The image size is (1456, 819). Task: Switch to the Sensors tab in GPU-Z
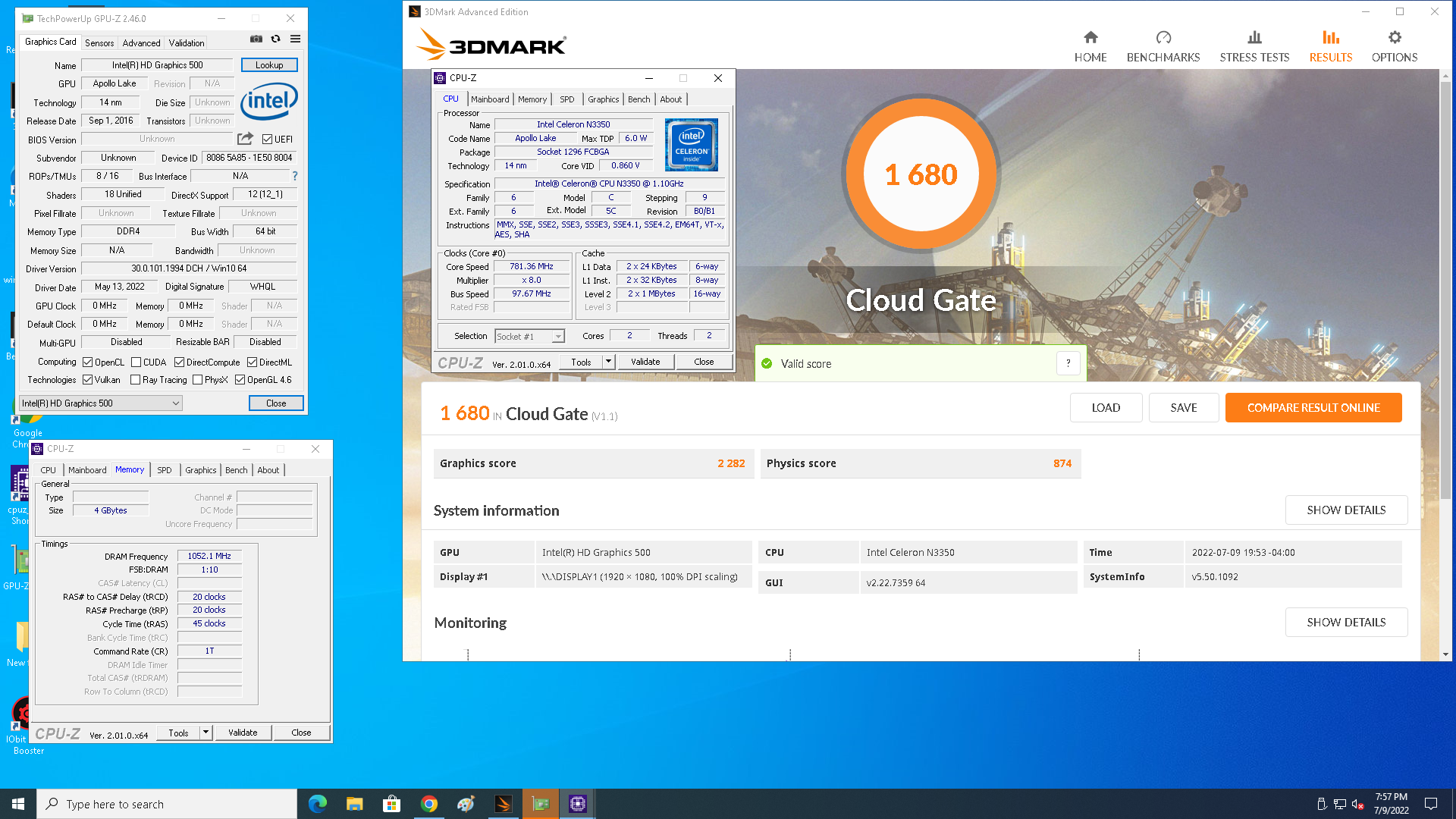click(99, 43)
